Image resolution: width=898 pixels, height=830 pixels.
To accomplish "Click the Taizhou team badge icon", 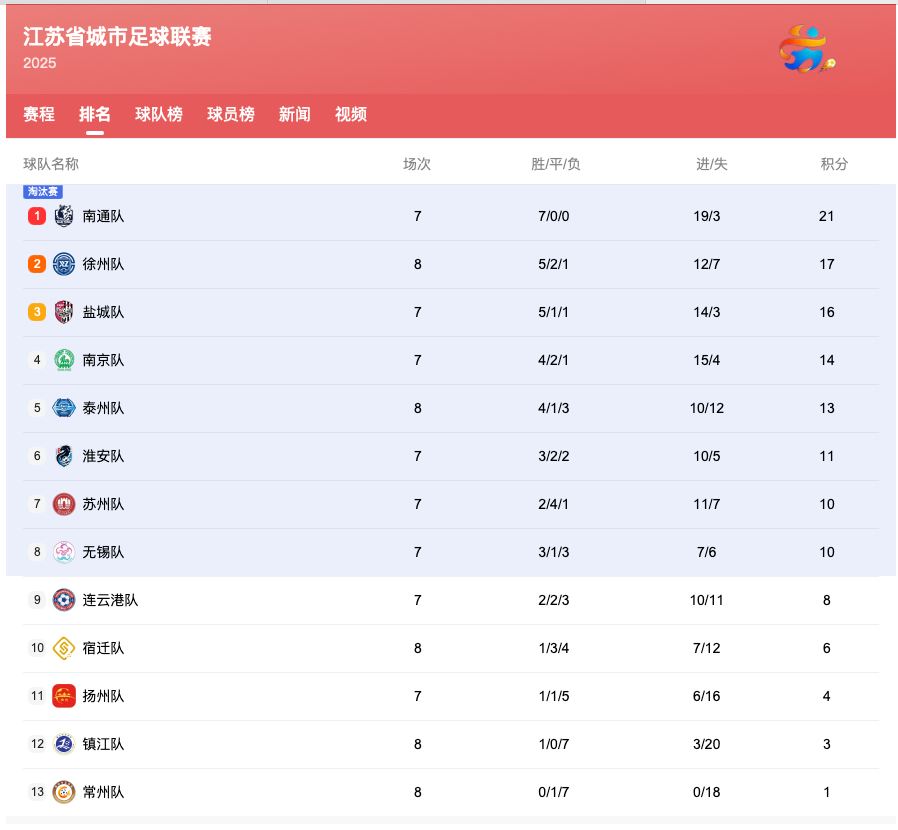I will (x=64, y=408).
